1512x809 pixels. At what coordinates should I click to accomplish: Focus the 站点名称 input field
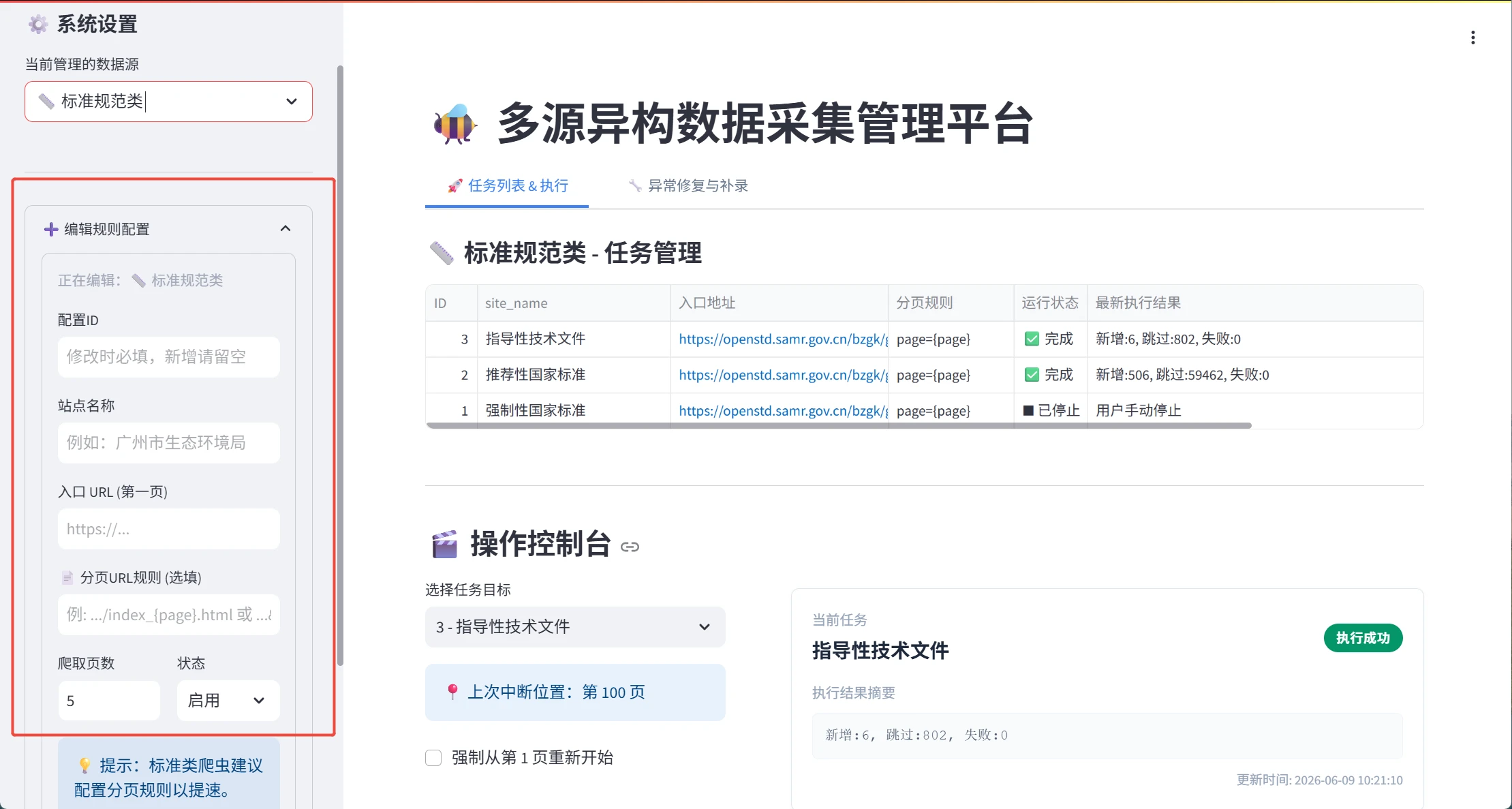coord(168,442)
